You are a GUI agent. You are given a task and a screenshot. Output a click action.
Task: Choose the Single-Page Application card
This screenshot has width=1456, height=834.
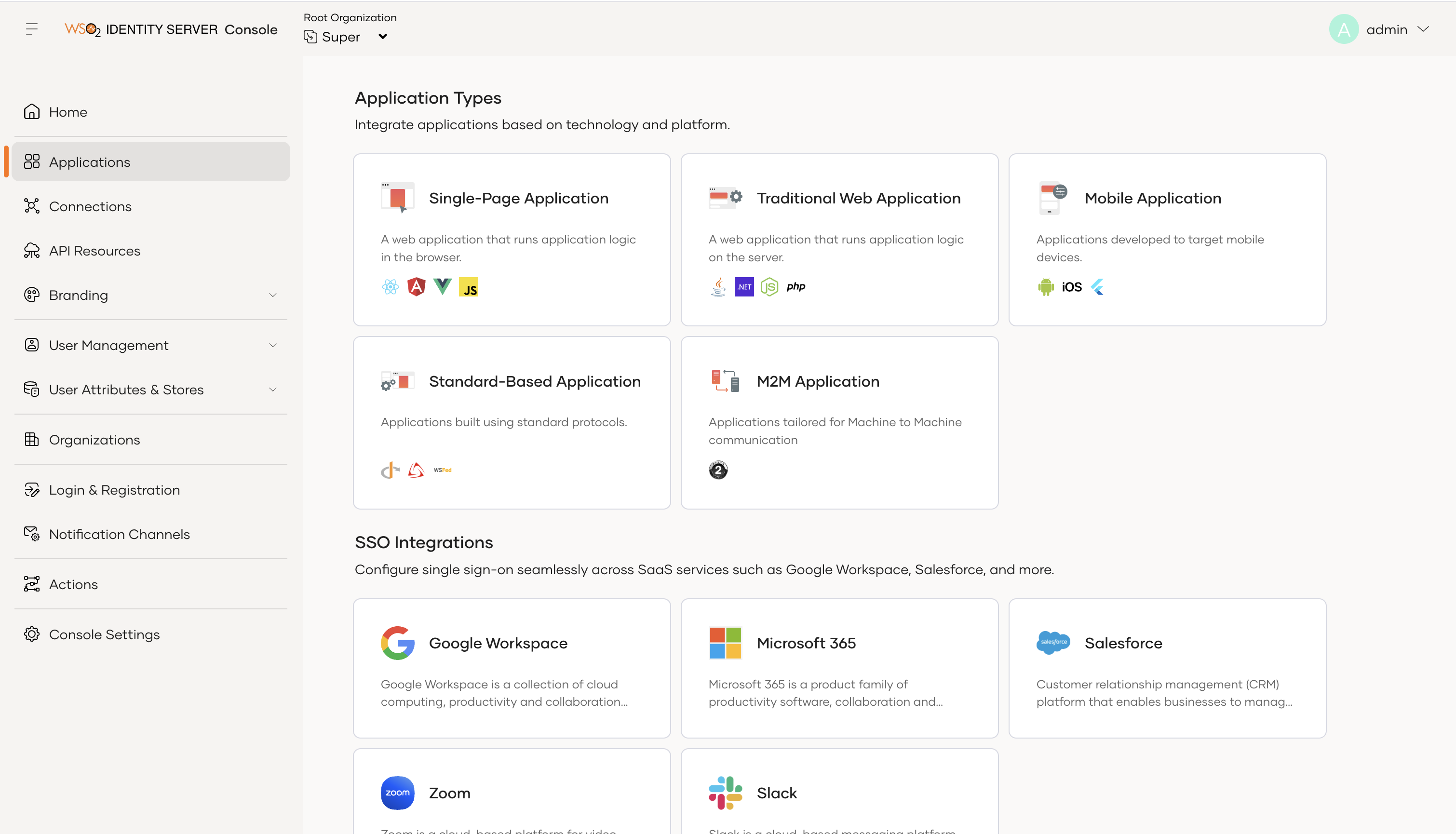point(512,240)
